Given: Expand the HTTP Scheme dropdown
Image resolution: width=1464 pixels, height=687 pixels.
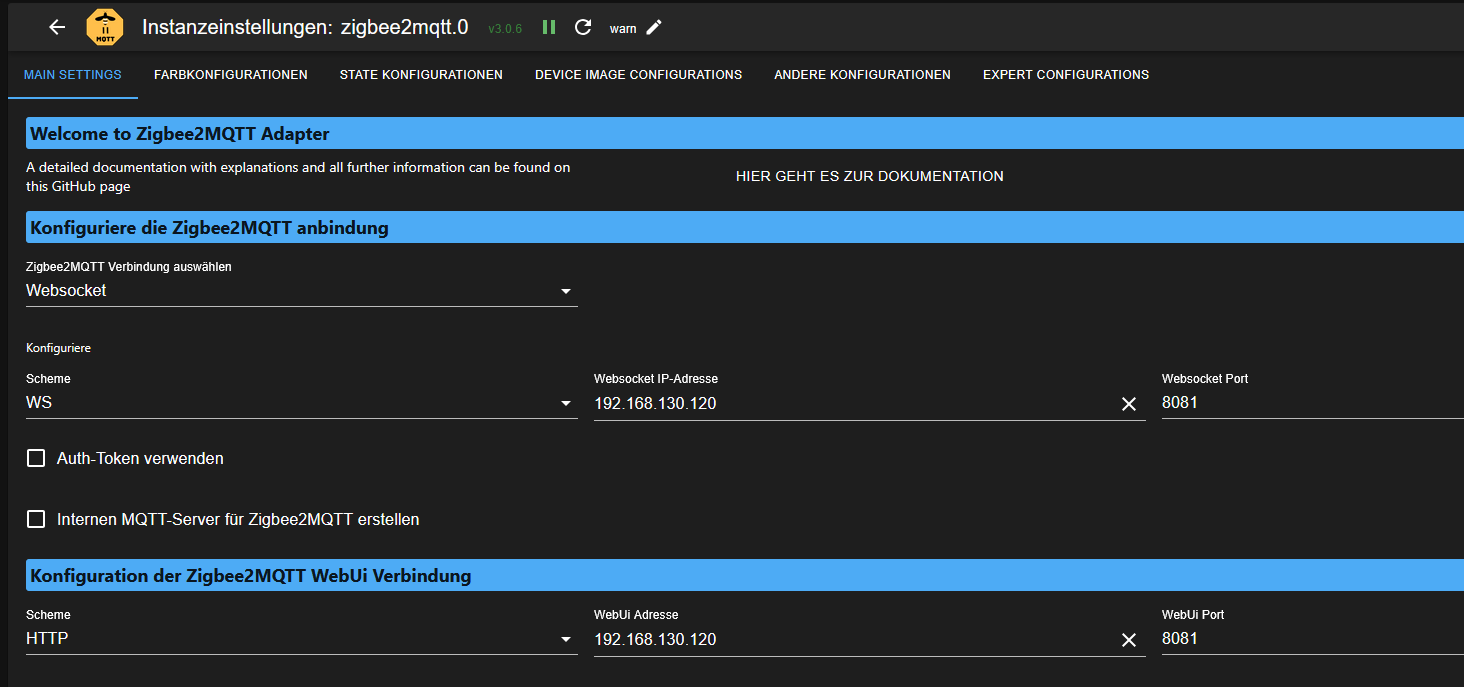Looking at the screenshot, I should pyautogui.click(x=301, y=639).
